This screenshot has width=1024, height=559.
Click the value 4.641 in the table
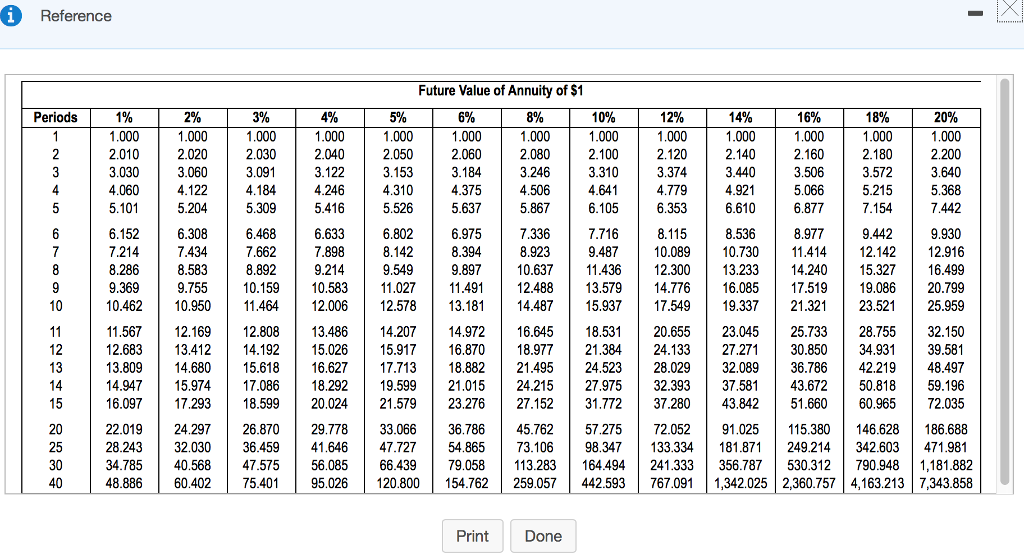click(603, 191)
